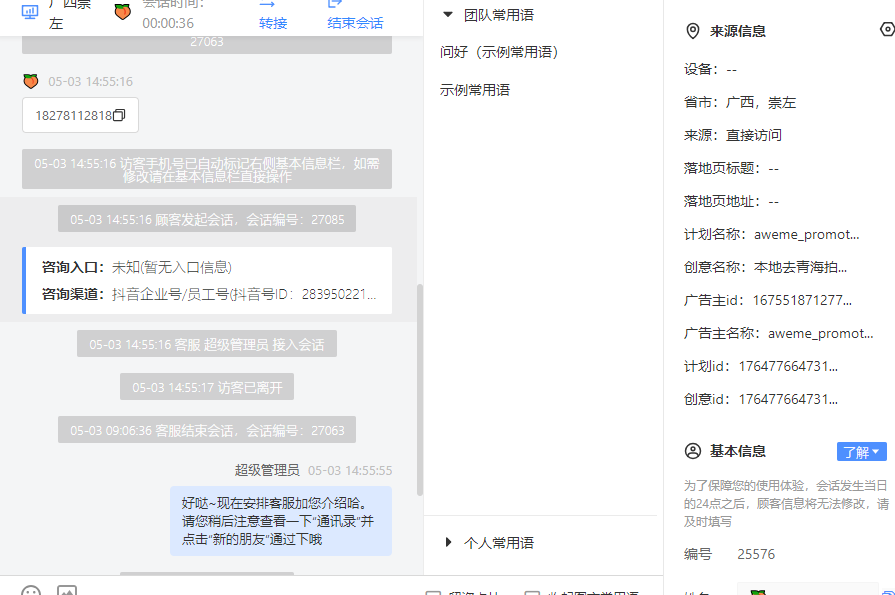Click the chat history scrollbar
Image resolution: width=895 pixels, height=595 pixels.
pos(420,389)
